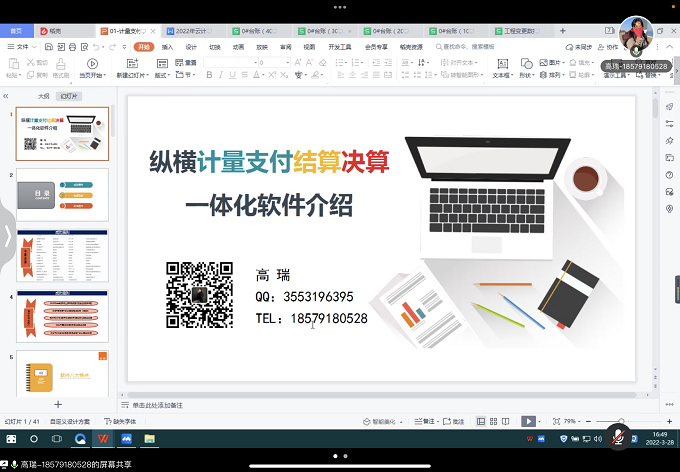Click the Windows Start button
This screenshot has width=680, height=472.
[11, 439]
